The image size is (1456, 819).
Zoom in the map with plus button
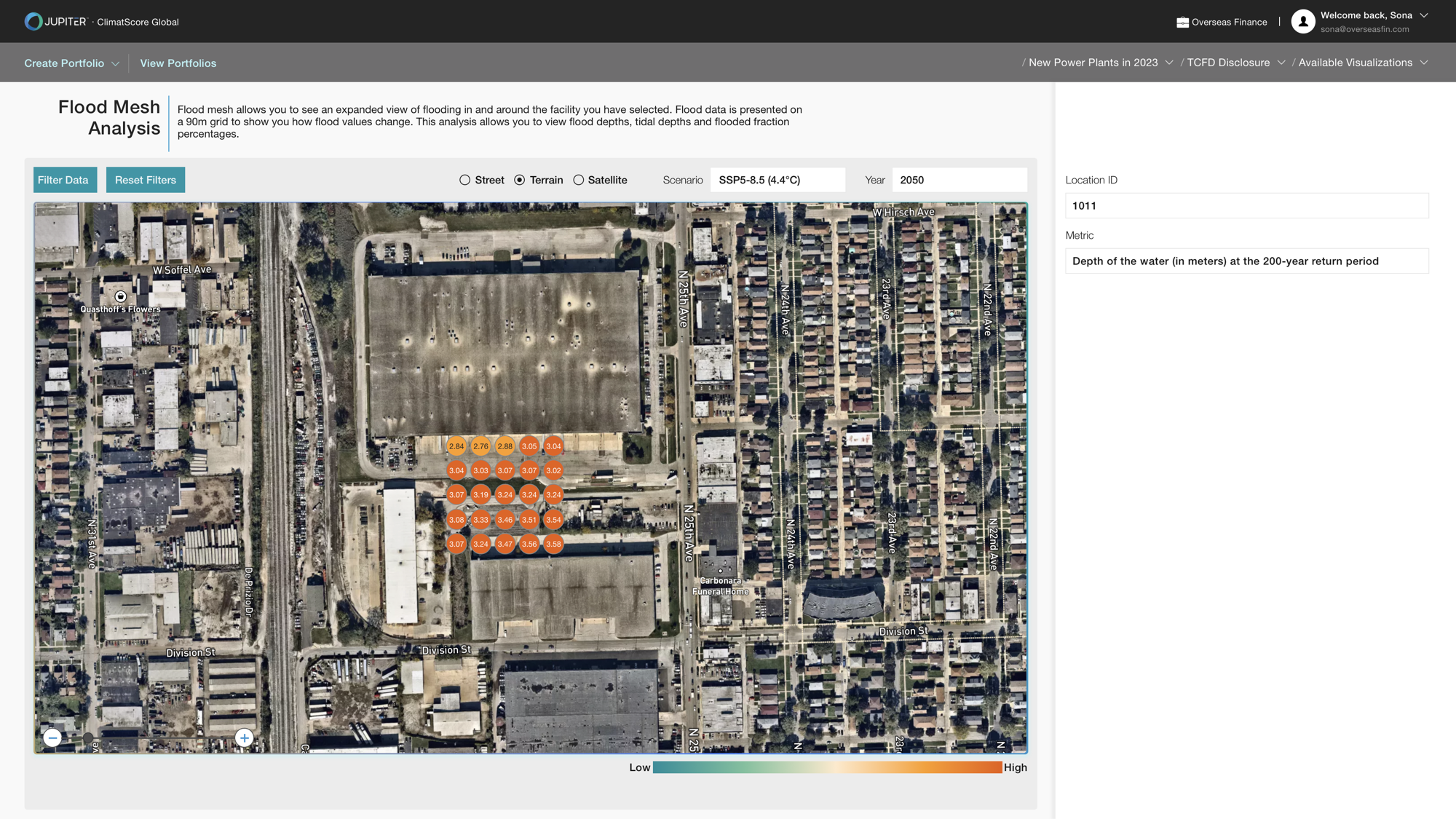245,737
